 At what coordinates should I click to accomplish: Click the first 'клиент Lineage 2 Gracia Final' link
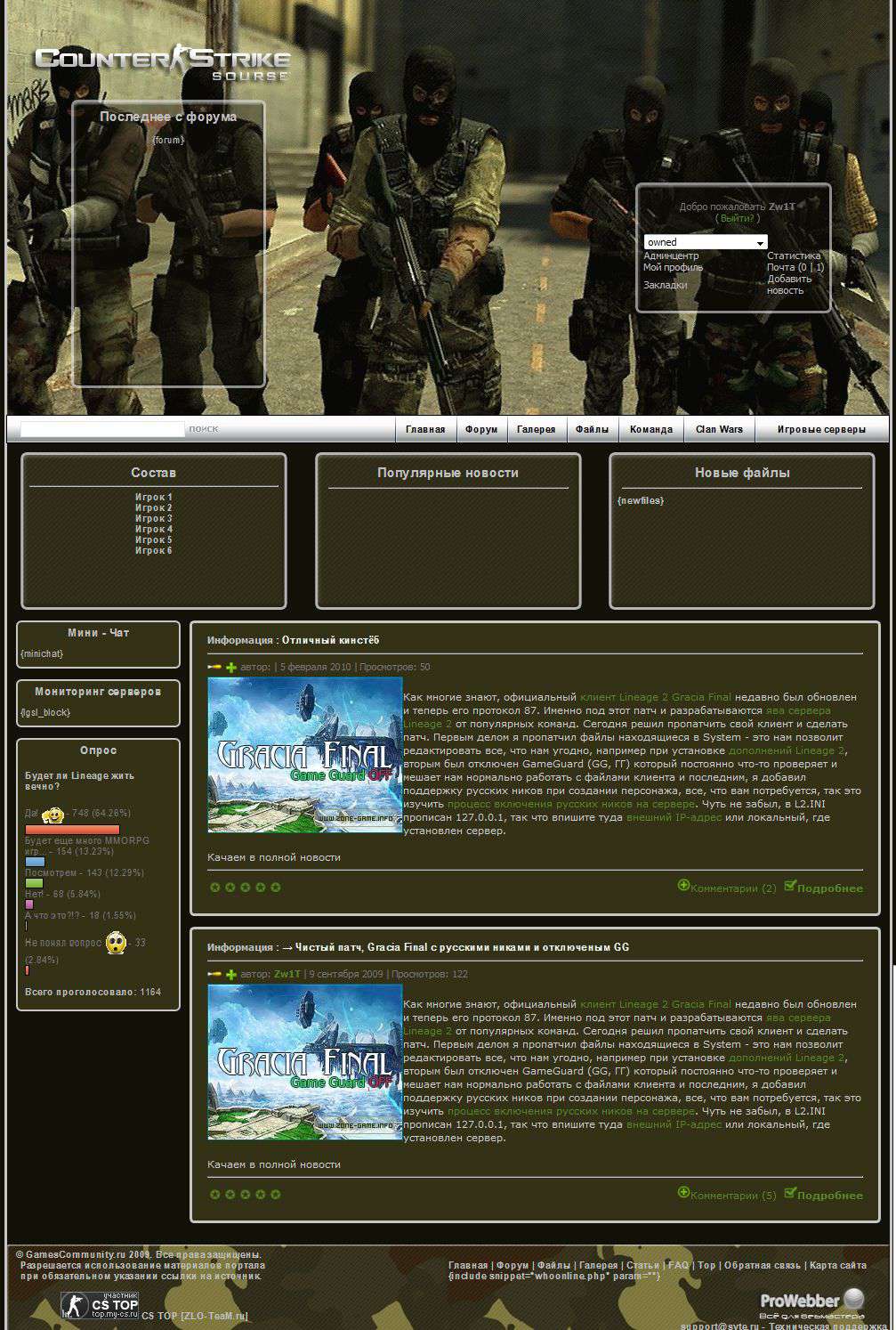(x=656, y=697)
